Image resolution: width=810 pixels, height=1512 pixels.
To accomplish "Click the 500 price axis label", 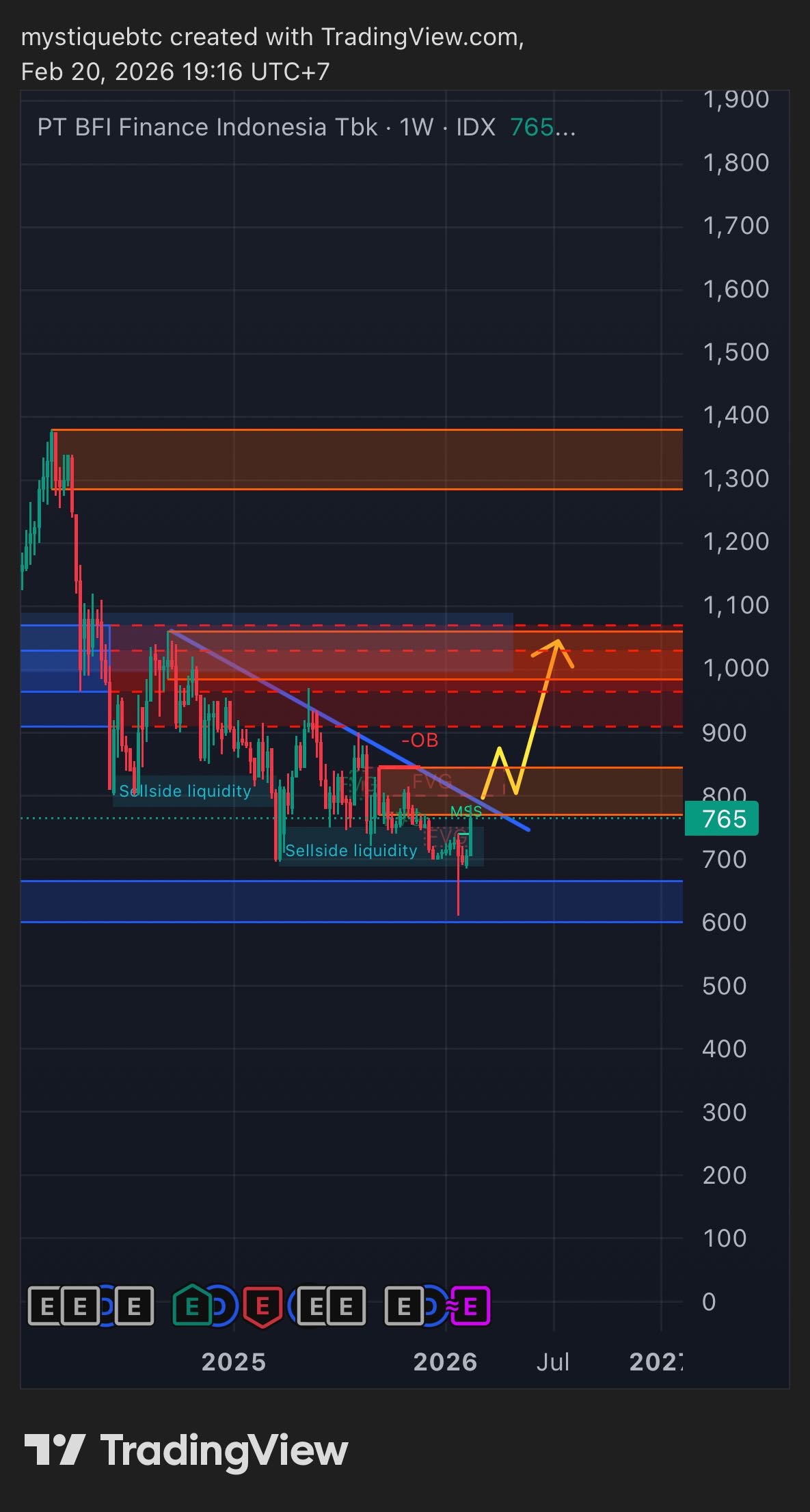I will pyautogui.click(x=725, y=985).
